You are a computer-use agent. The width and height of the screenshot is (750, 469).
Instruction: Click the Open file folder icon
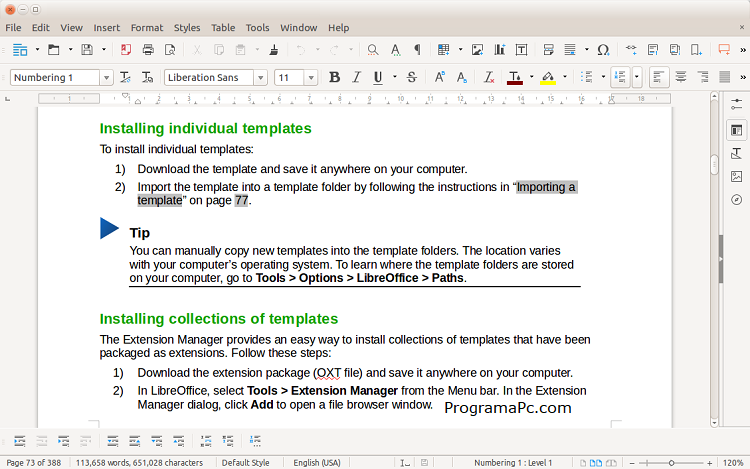(x=54, y=50)
